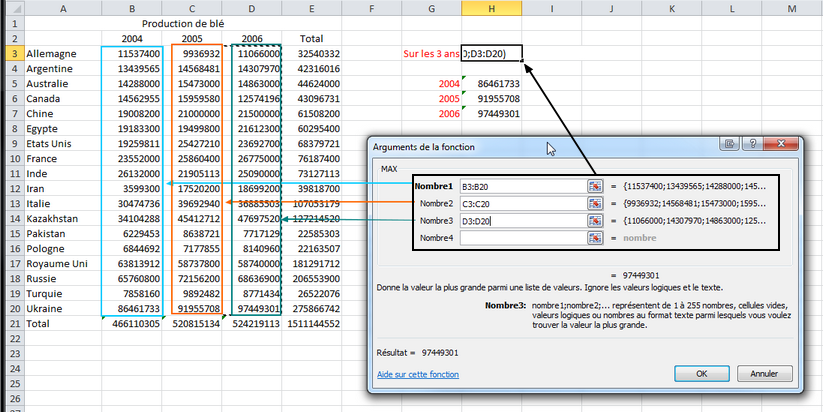Click the cell with value 275866742

pos(312,309)
